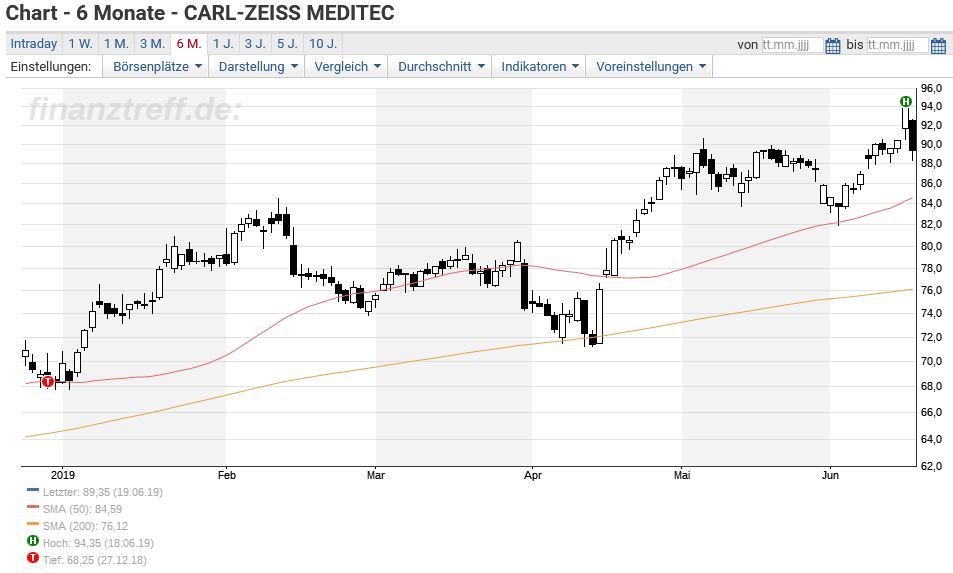Click the 80,0 y-axis price label
This screenshot has height=573, width=953.
click(x=931, y=246)
